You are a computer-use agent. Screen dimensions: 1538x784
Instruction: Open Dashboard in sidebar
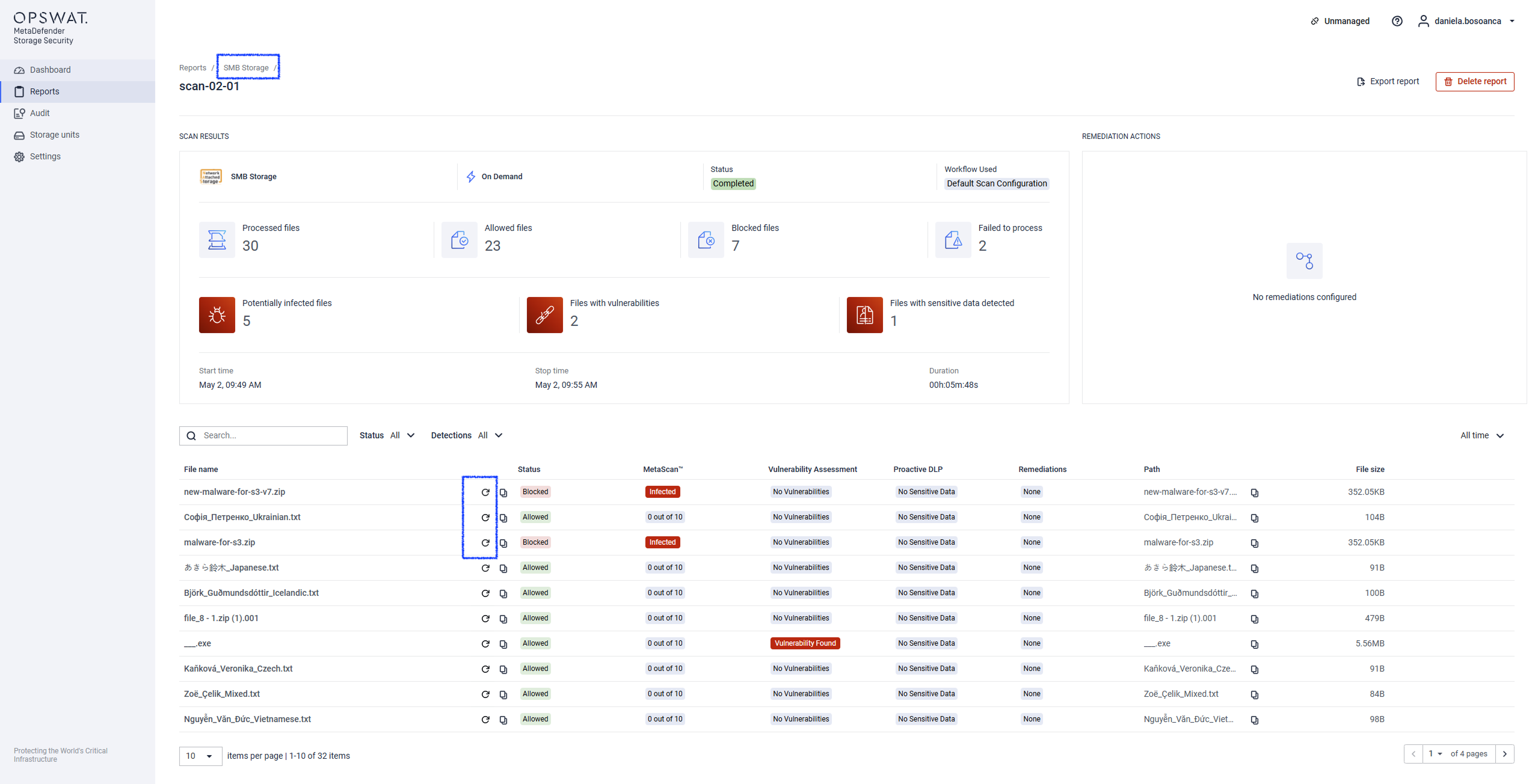click(78, 70)
